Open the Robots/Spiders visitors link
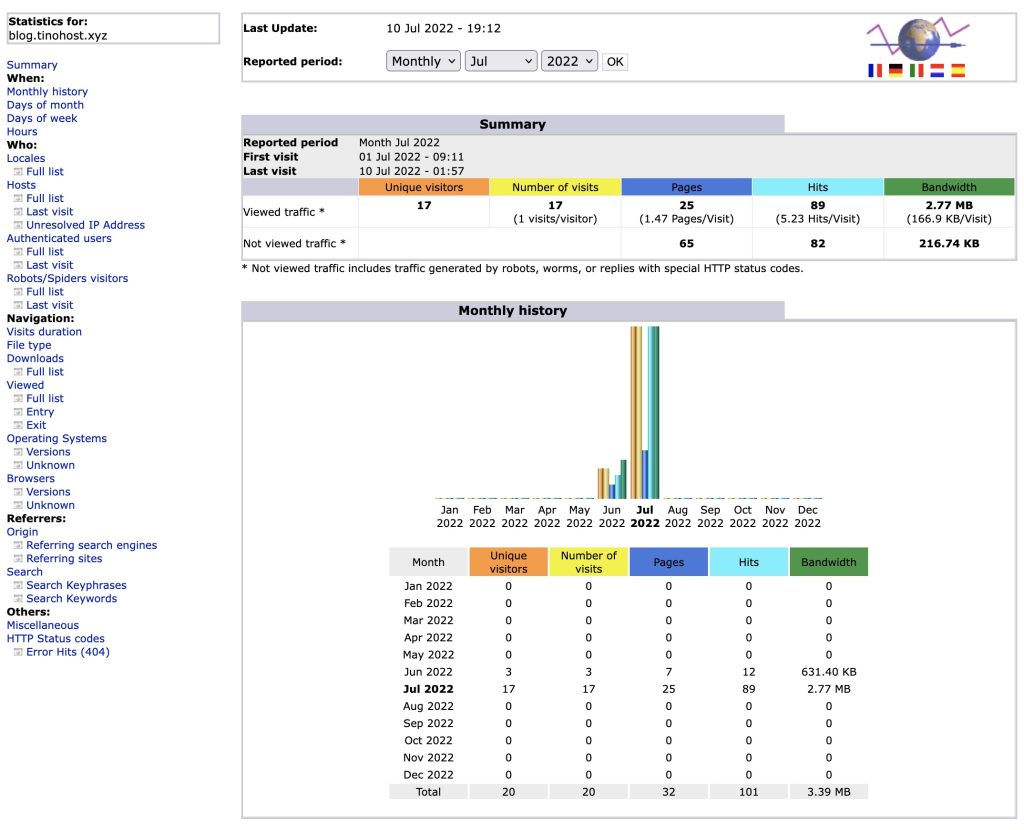Viewport: 1024px width, 830px height. pyautogui.click(x=67, y=278)
